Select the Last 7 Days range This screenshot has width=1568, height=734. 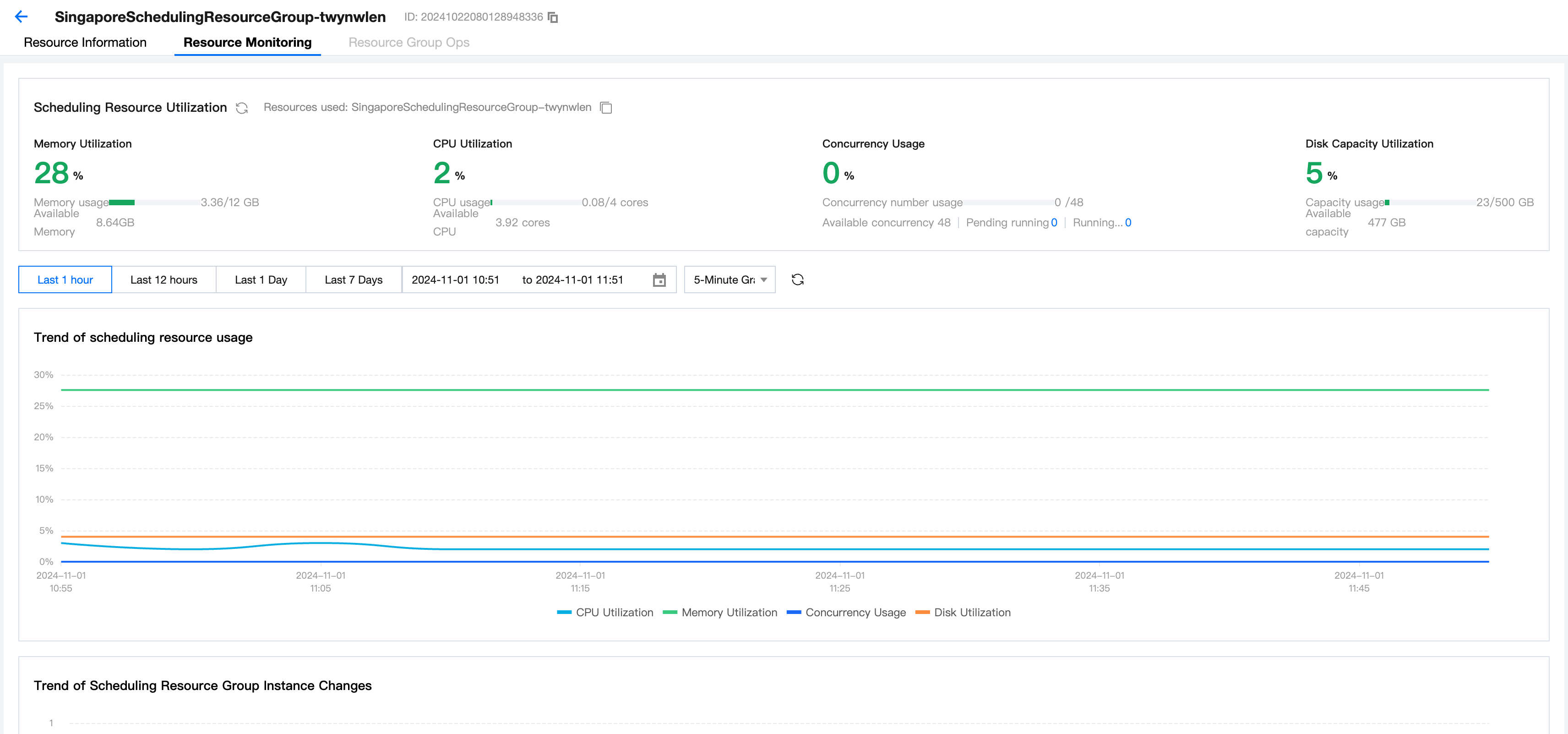point(353,279)
